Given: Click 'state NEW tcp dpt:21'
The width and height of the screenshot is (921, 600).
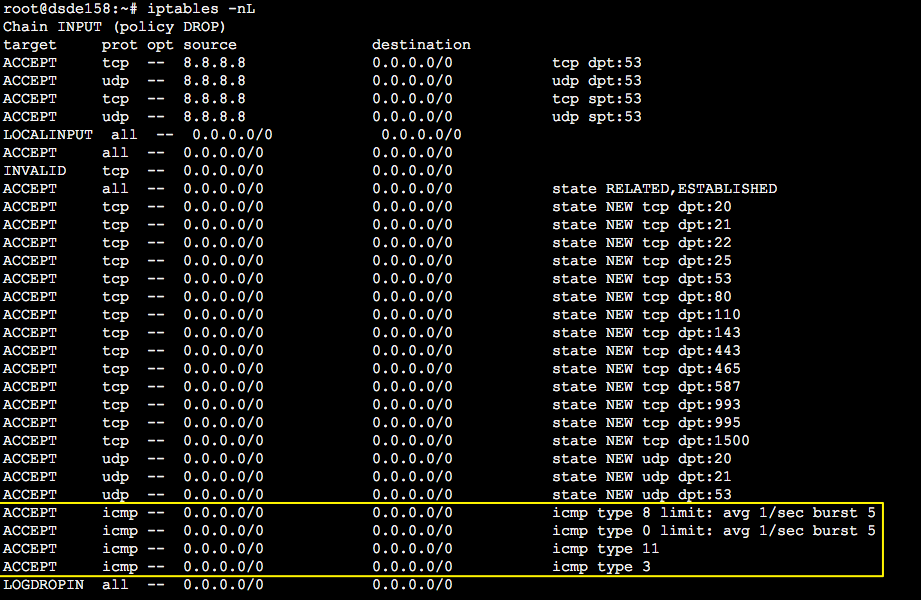Looking at the screenshot, I should [x=642, y=224].
